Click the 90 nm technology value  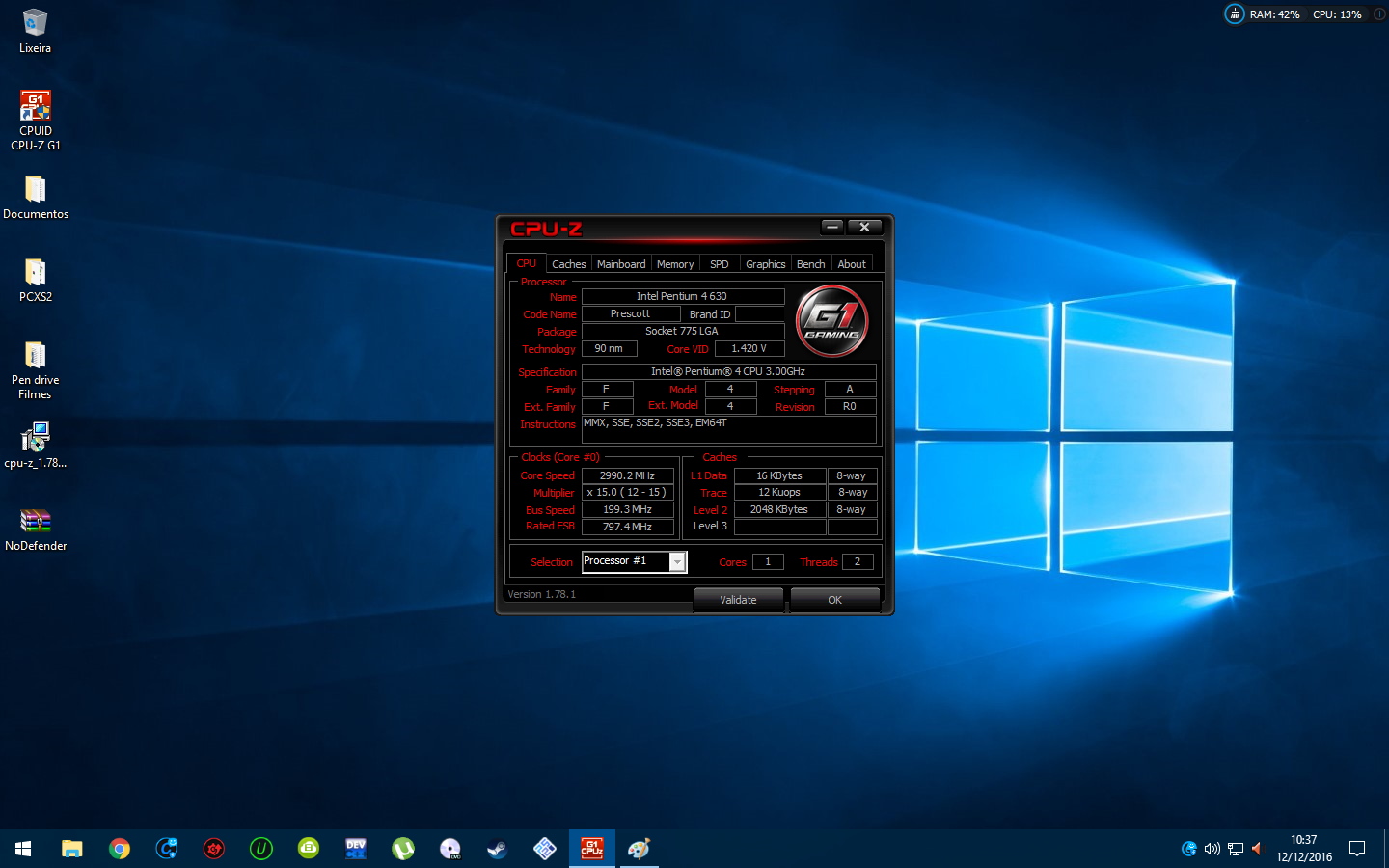[x=609, y=348]
